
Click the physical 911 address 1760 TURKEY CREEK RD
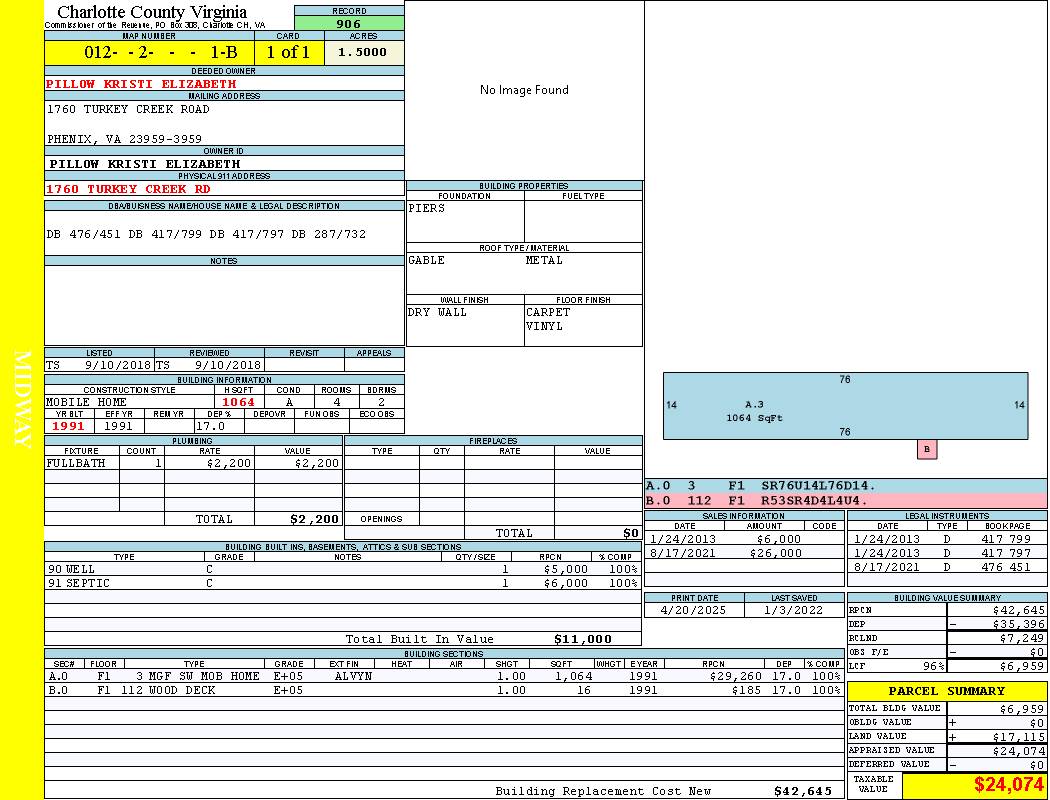(x=128, y=188)
